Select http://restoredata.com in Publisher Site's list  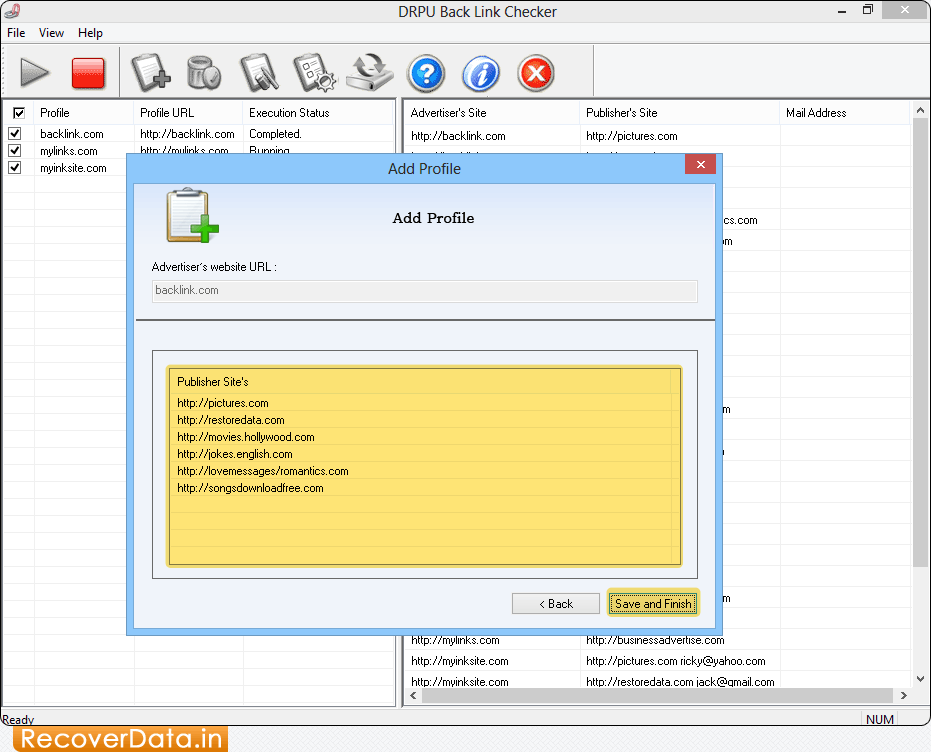(231, 420)
